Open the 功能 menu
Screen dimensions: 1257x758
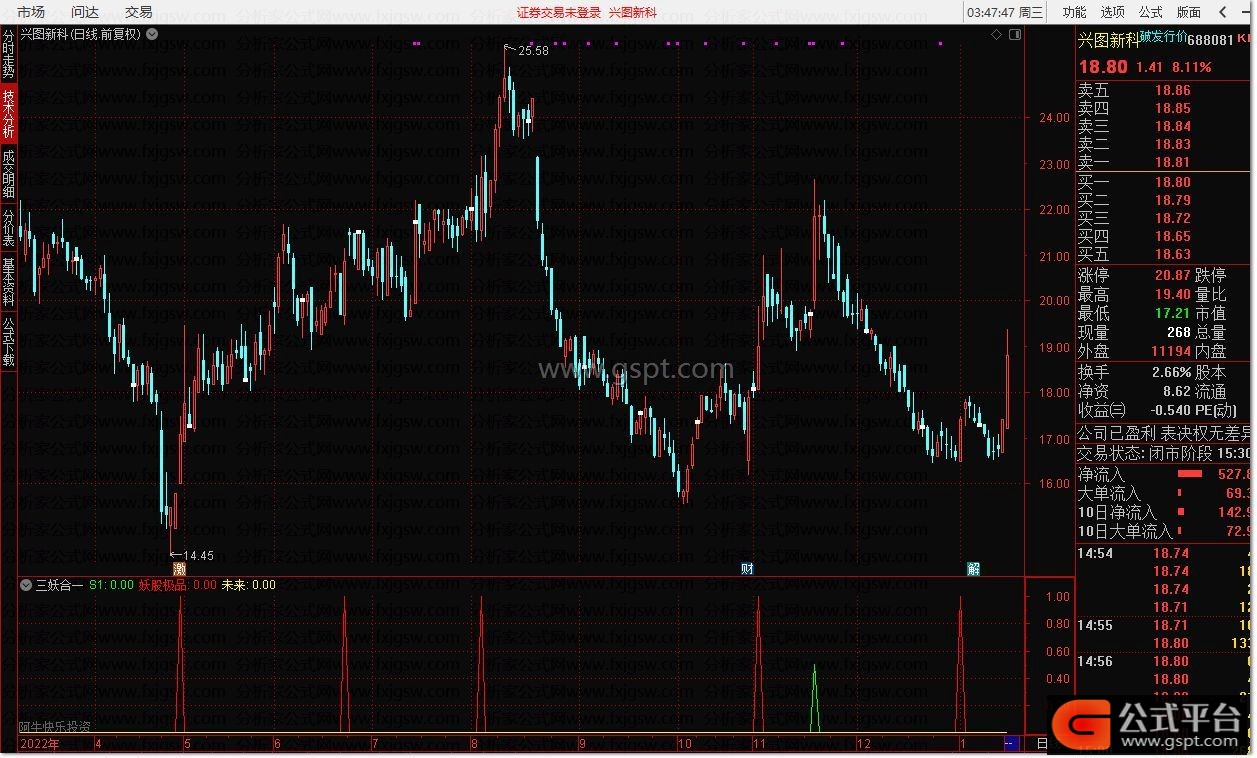(x=1074, y=12)
